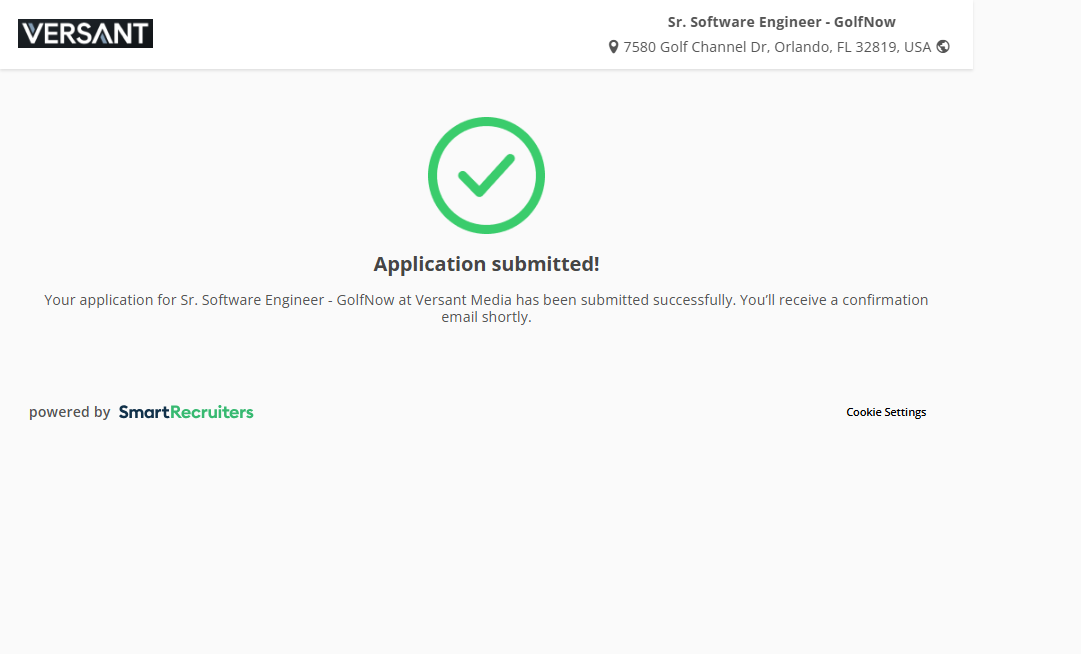1081x654 pixels.
Task: Click the green checkmark success icon
Action: tap(486, 175)
